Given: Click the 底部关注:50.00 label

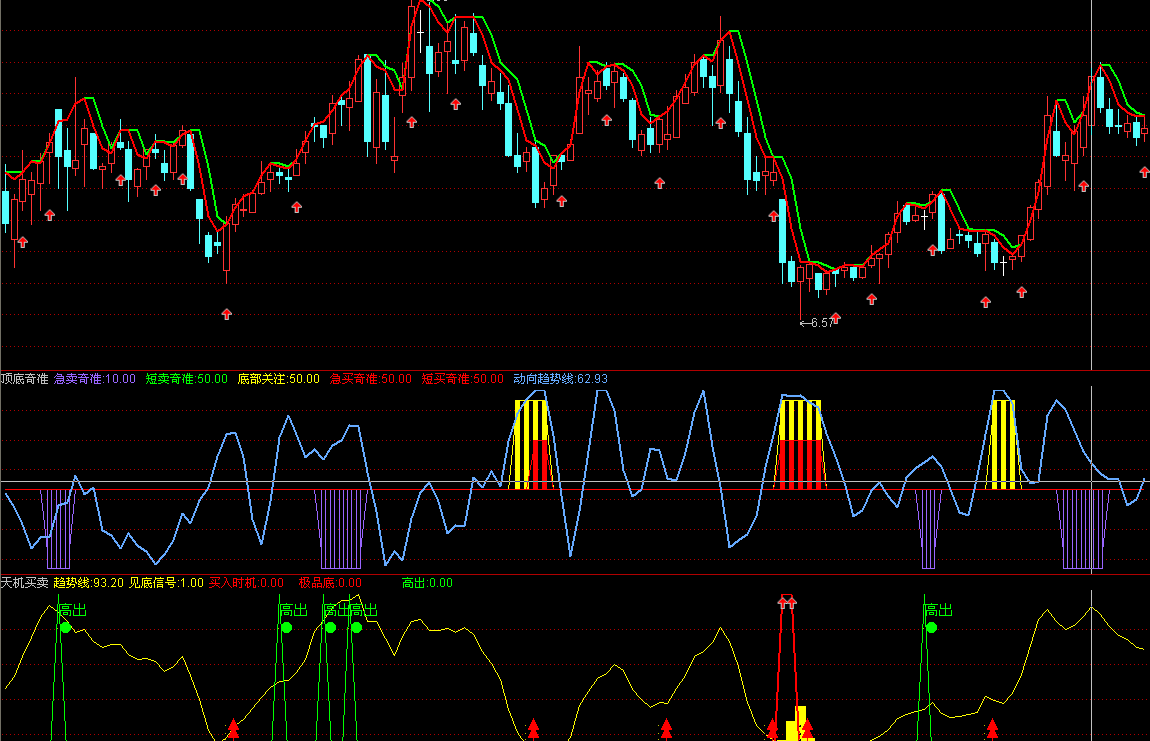Looking at the screenshot, I should coord(279,379).
